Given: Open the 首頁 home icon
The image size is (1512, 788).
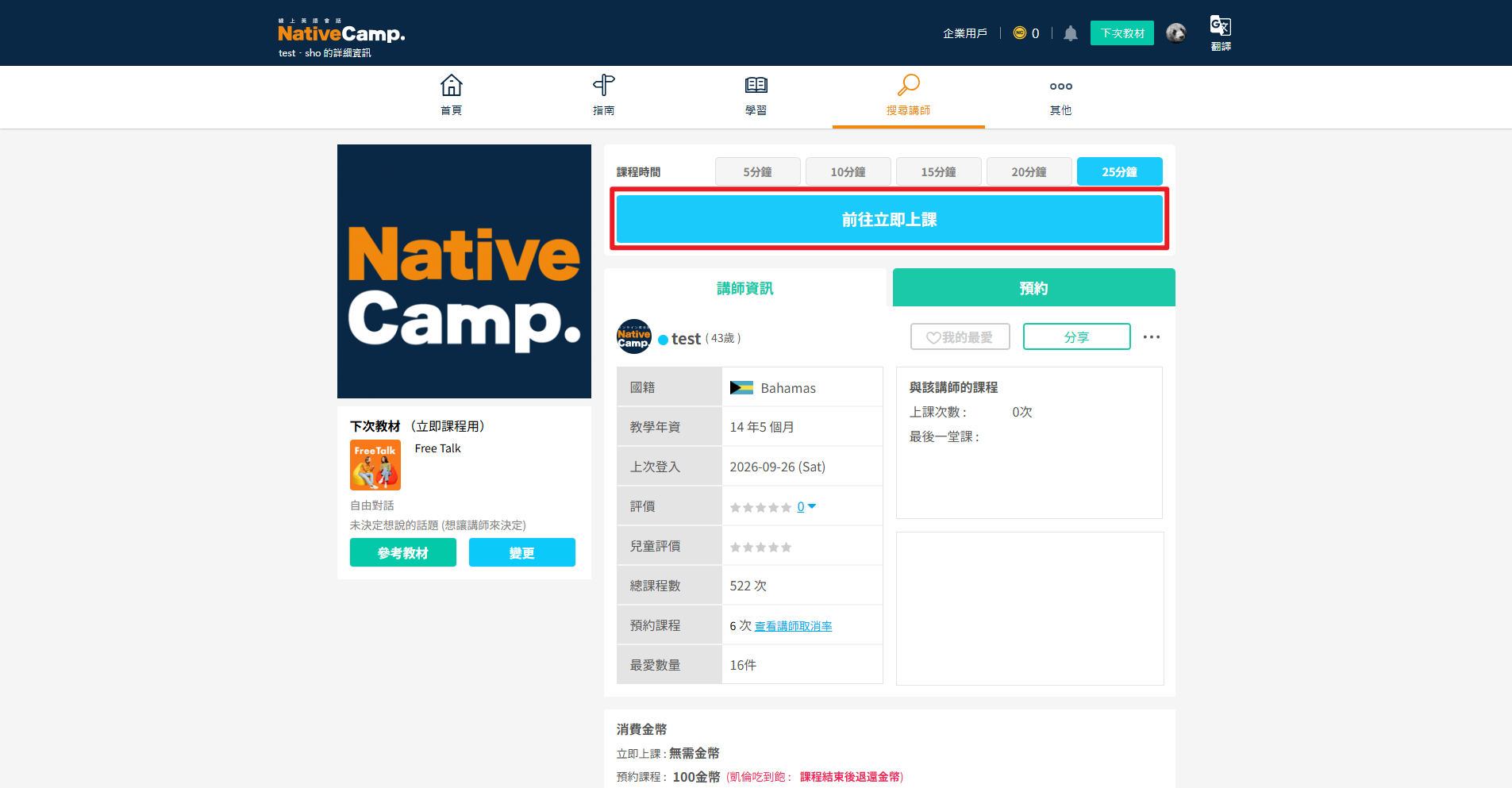Looking at the screenshot, I should click(451, 85).
